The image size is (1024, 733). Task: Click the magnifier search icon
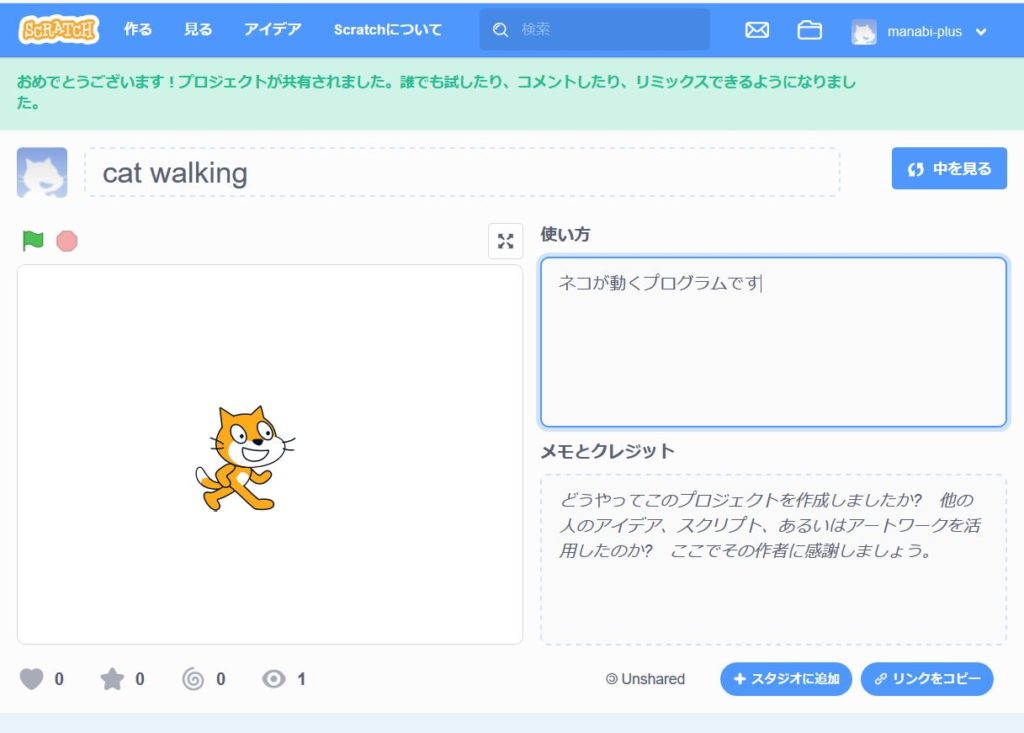coord(500,30)
